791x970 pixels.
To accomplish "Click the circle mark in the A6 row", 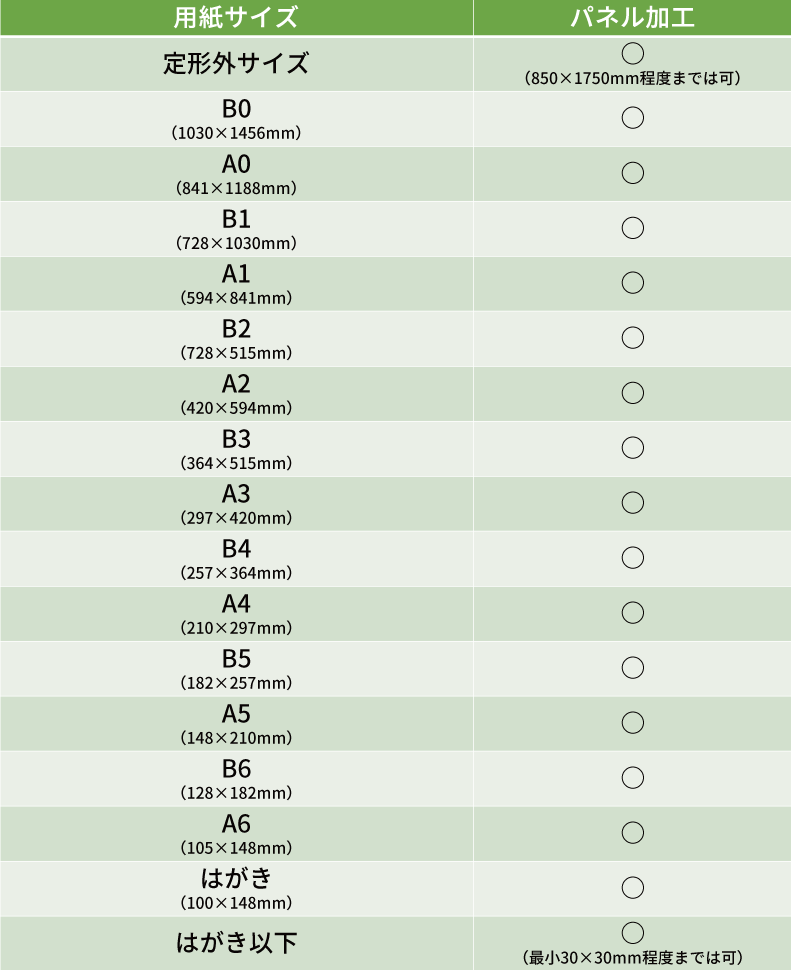I will click(x=632, y=833).
